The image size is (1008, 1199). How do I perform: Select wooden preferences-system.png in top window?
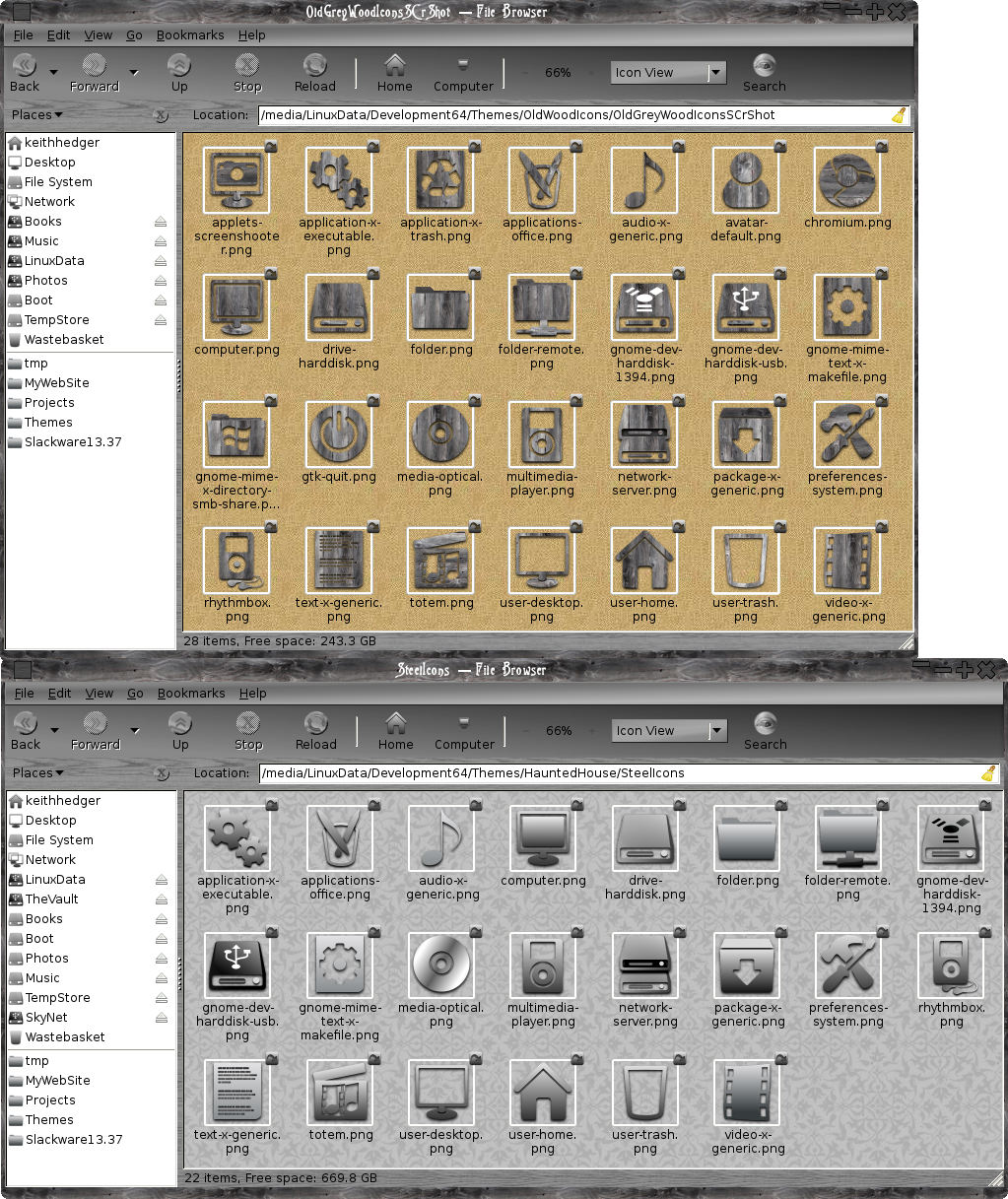[x=847, y=434]
